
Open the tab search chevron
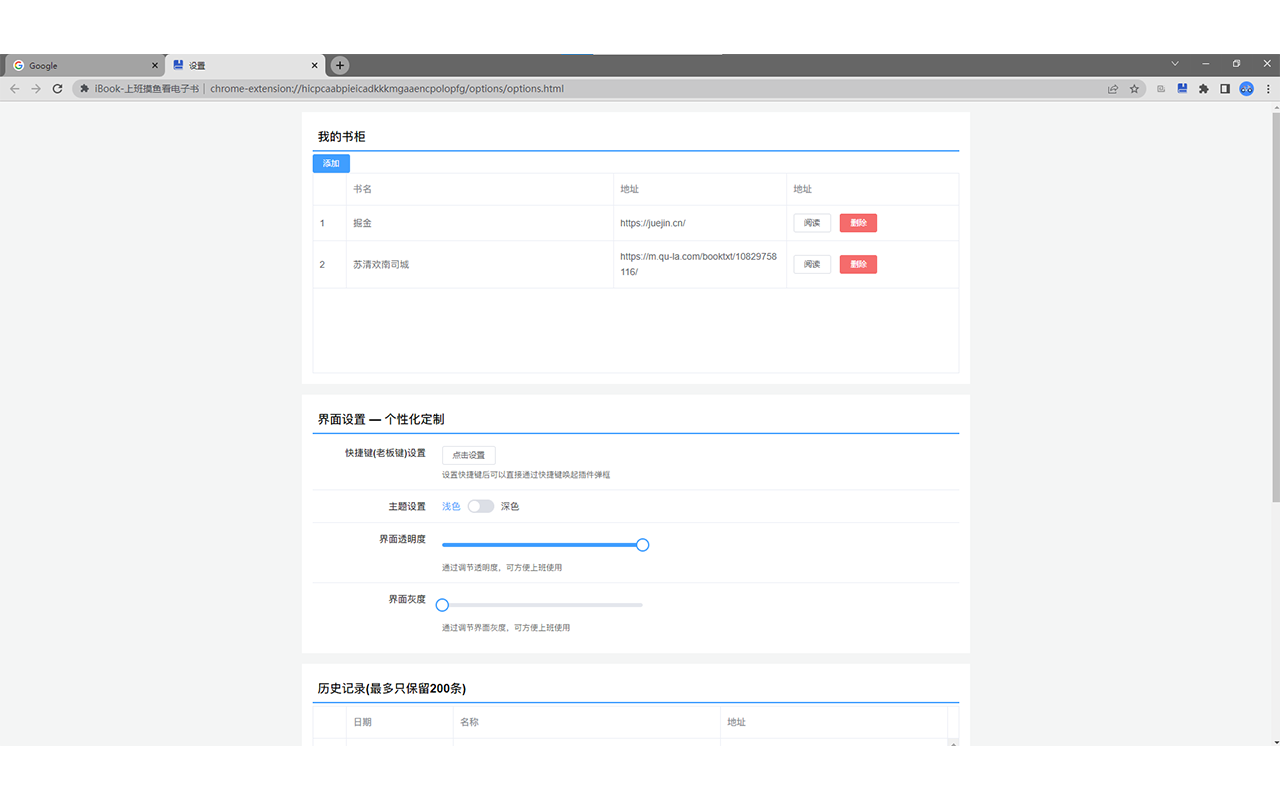(1174, 63)
